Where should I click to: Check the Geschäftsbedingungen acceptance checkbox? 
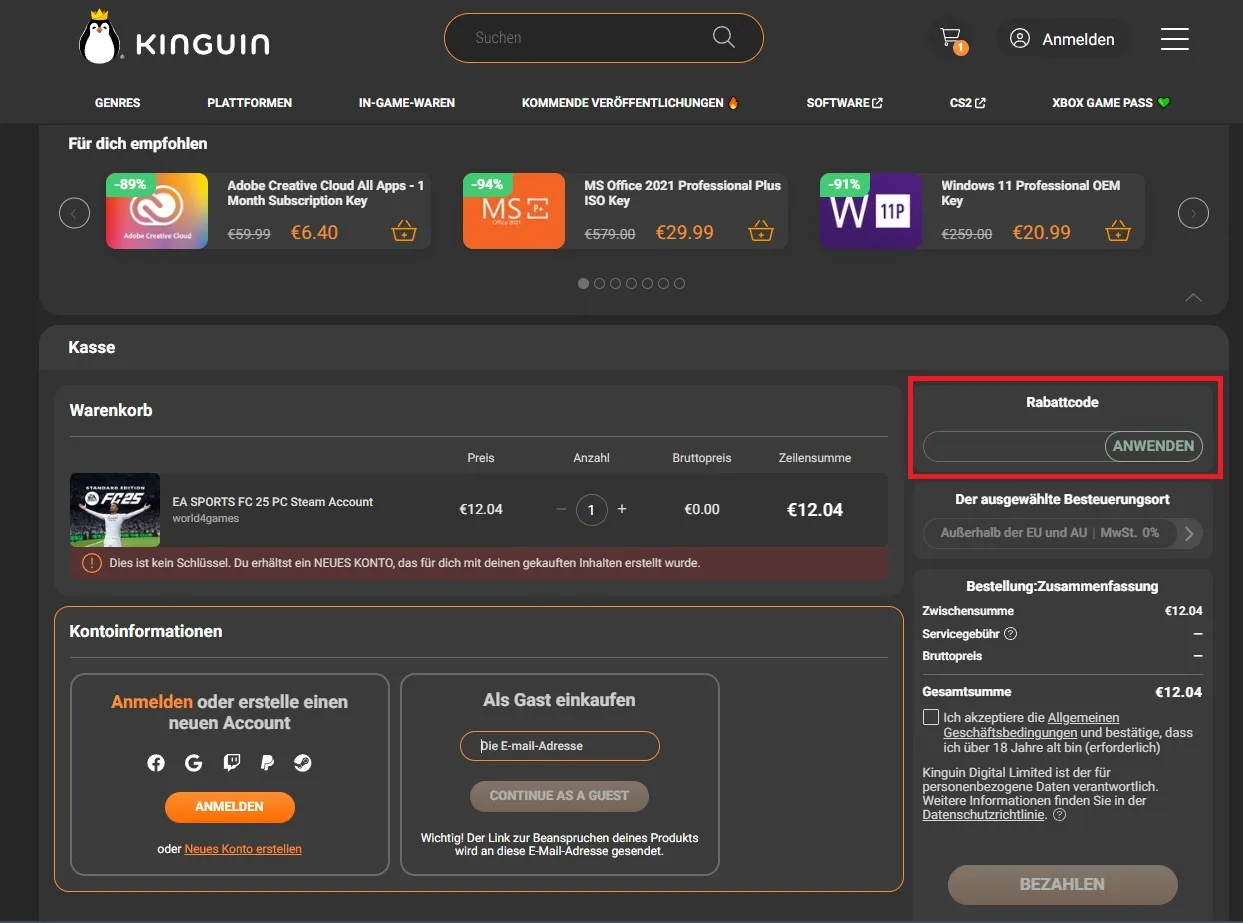pos(930,716)
